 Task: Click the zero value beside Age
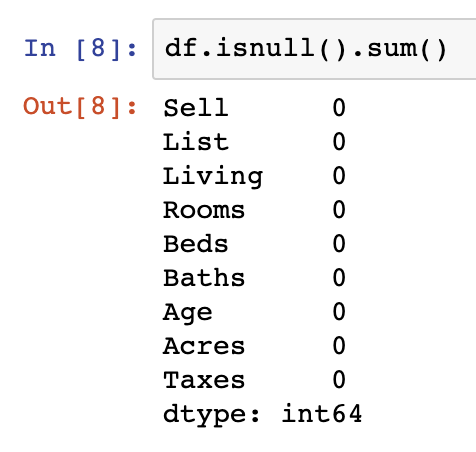coord(339,312)
